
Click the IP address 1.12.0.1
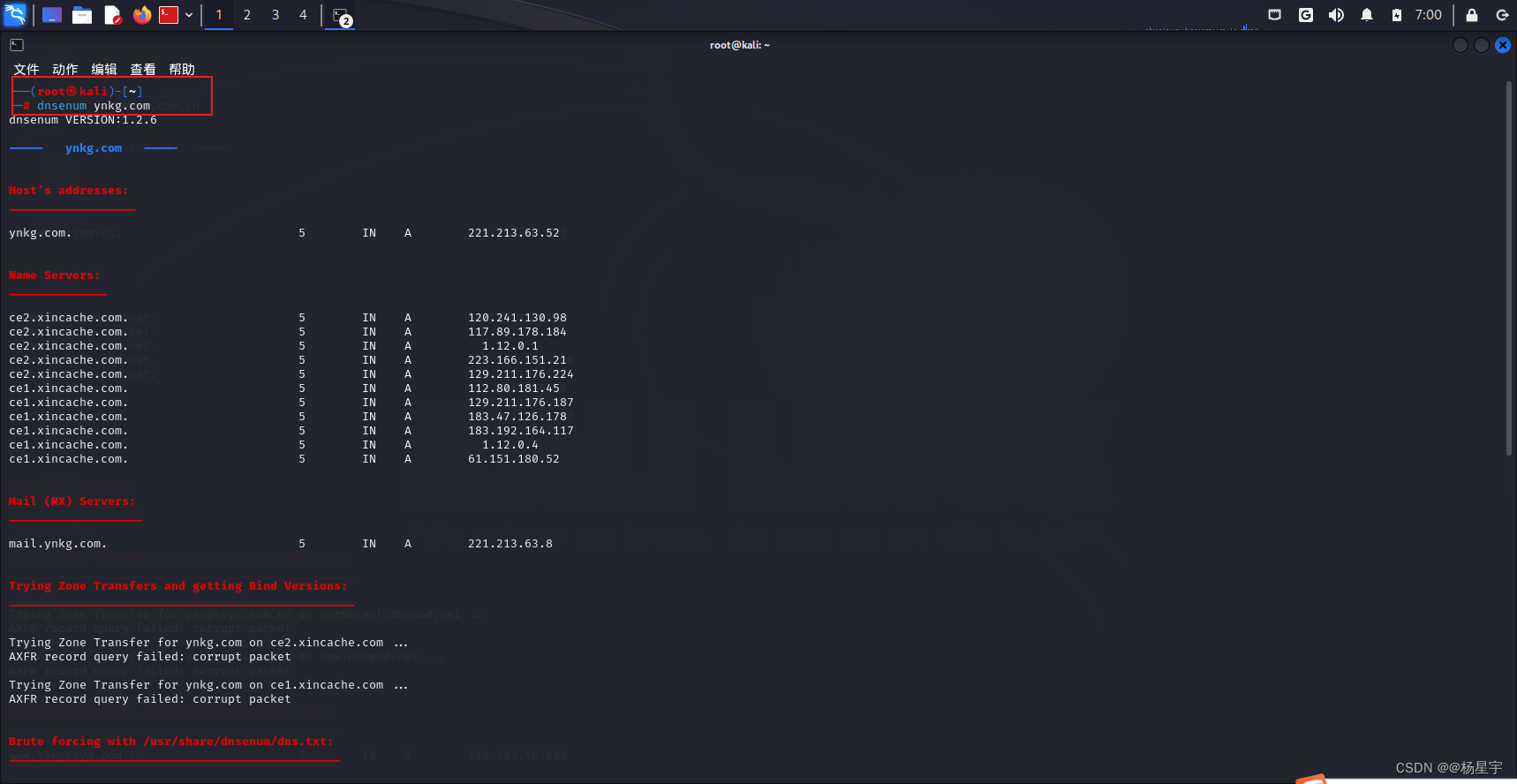tap(510, 346)
